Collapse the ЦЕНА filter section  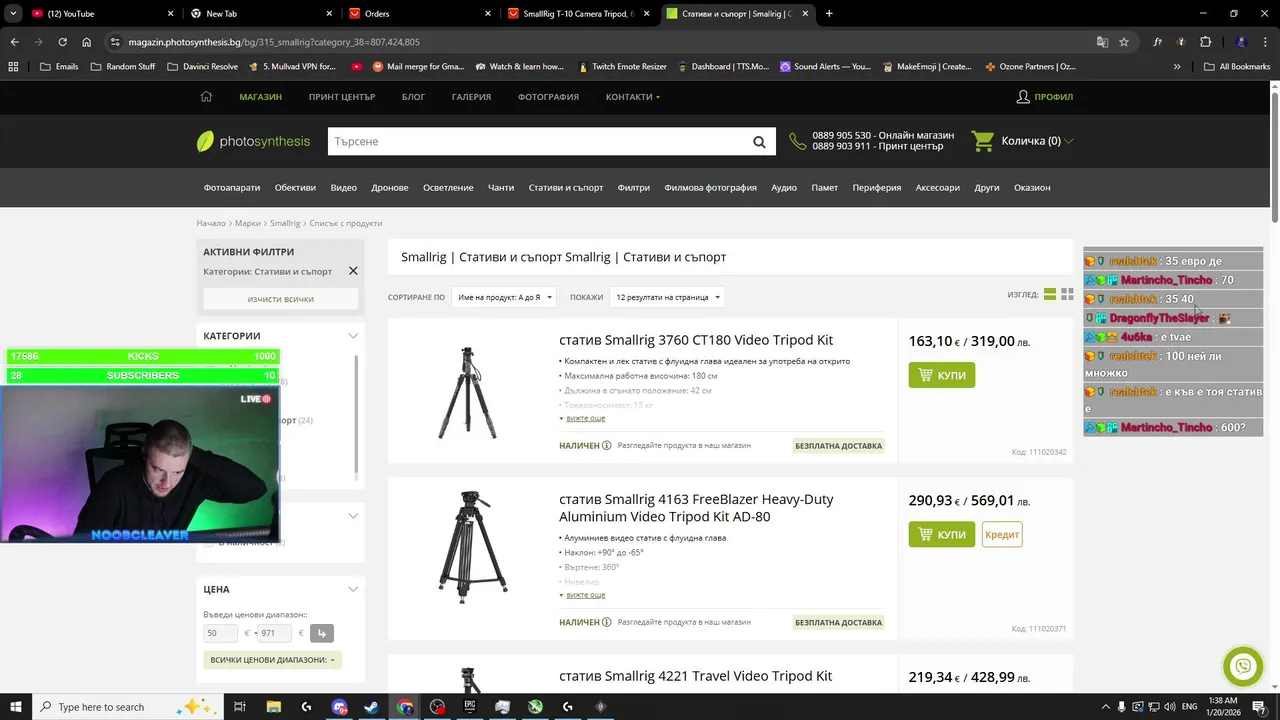point(353,589)
